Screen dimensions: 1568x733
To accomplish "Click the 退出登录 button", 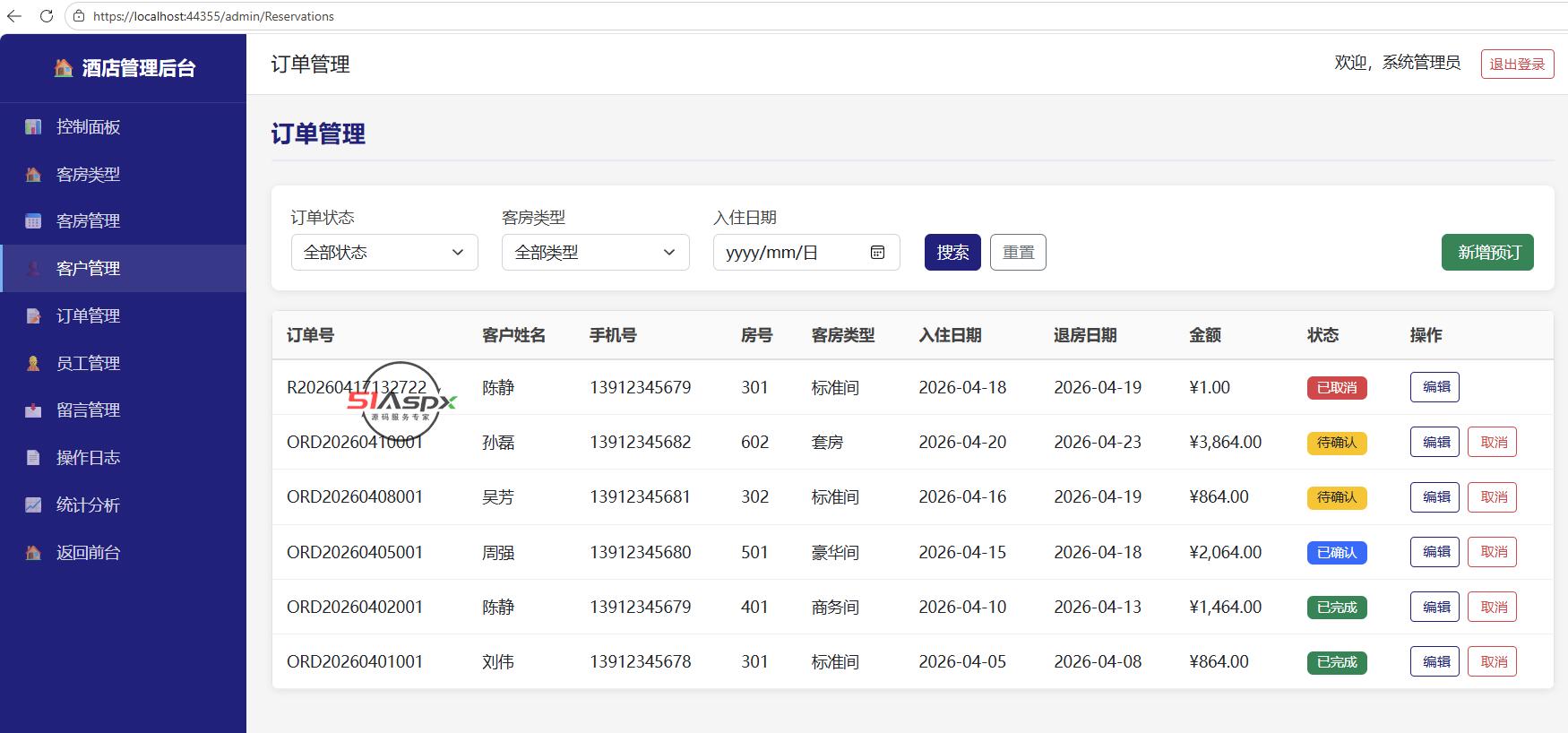I will click(1517, 65).
